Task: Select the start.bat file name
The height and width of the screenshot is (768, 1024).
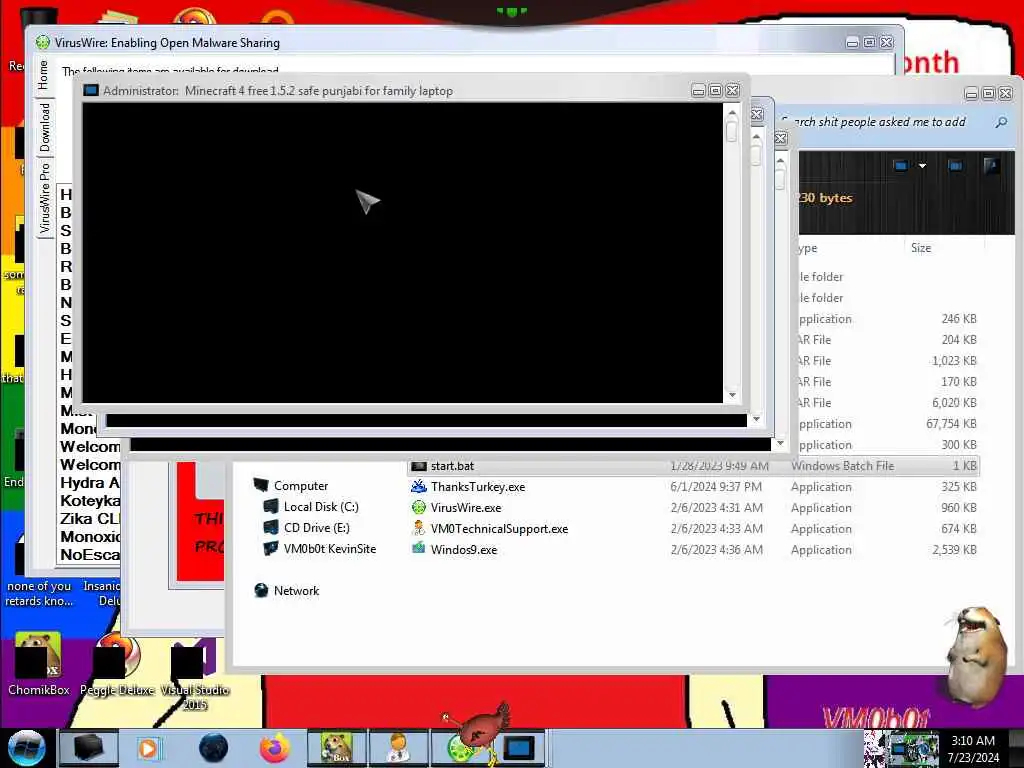Action: 452,466
